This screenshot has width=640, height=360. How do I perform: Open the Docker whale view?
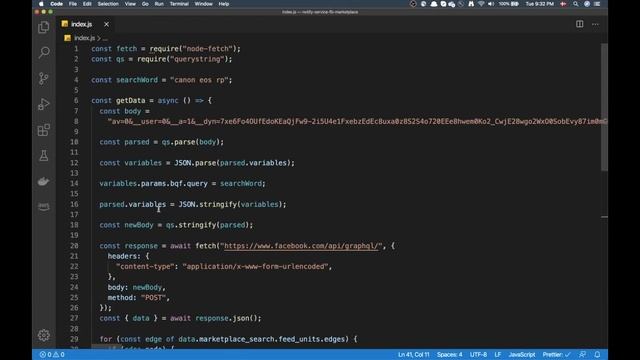[x=44, y=181]
